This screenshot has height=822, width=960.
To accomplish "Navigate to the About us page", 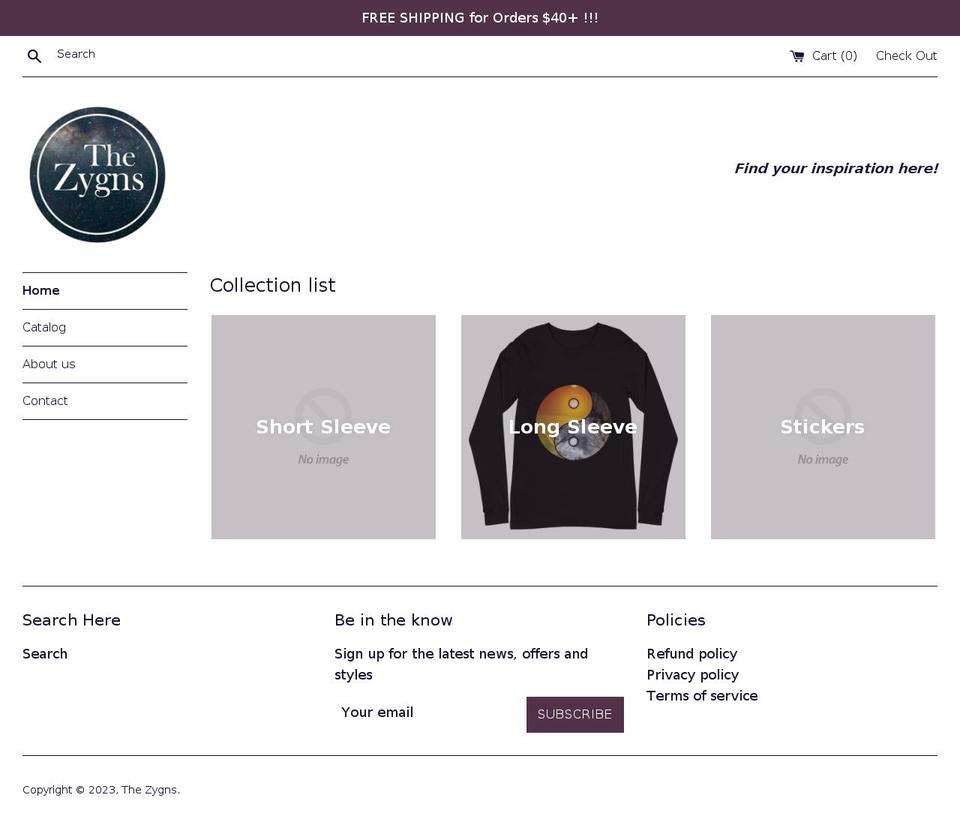I will 48,364.
